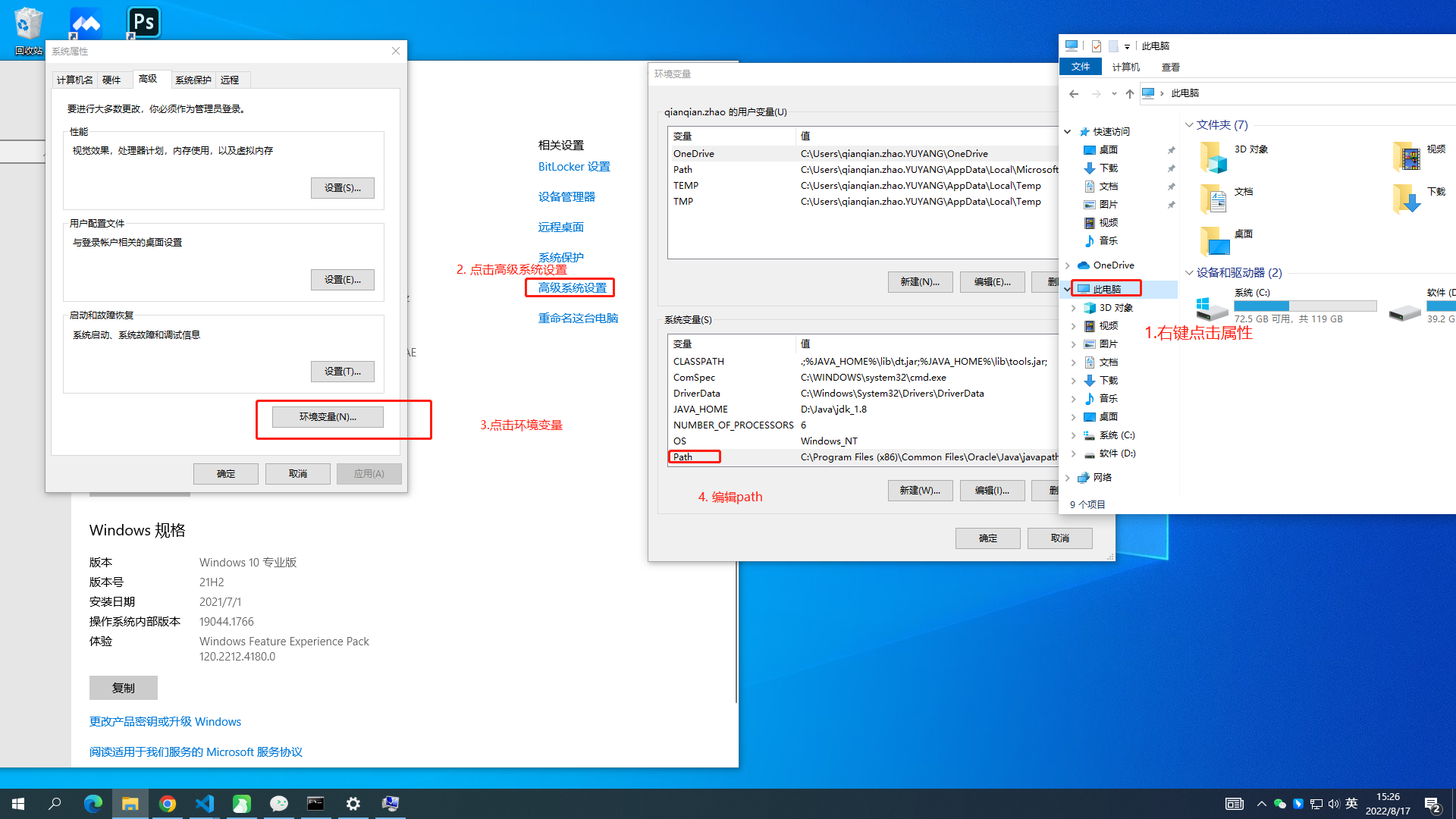The image size is (1456, 819).
Task: Open 查看 ribbon tab in Explorer
Action: click(x=1171, y=67)
